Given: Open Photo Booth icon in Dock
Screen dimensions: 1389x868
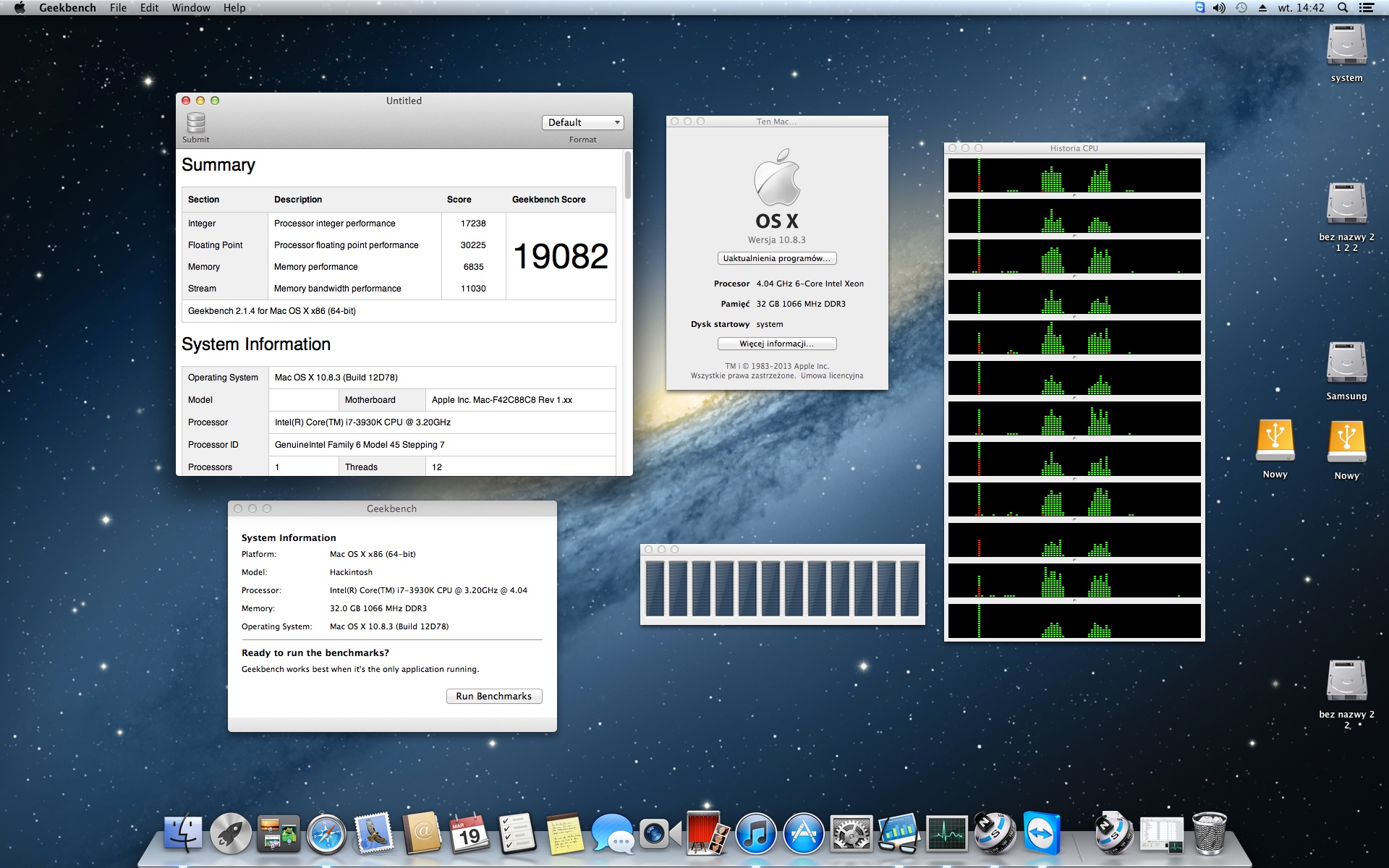Looking at the screenshot, I should tap(708, 833).
